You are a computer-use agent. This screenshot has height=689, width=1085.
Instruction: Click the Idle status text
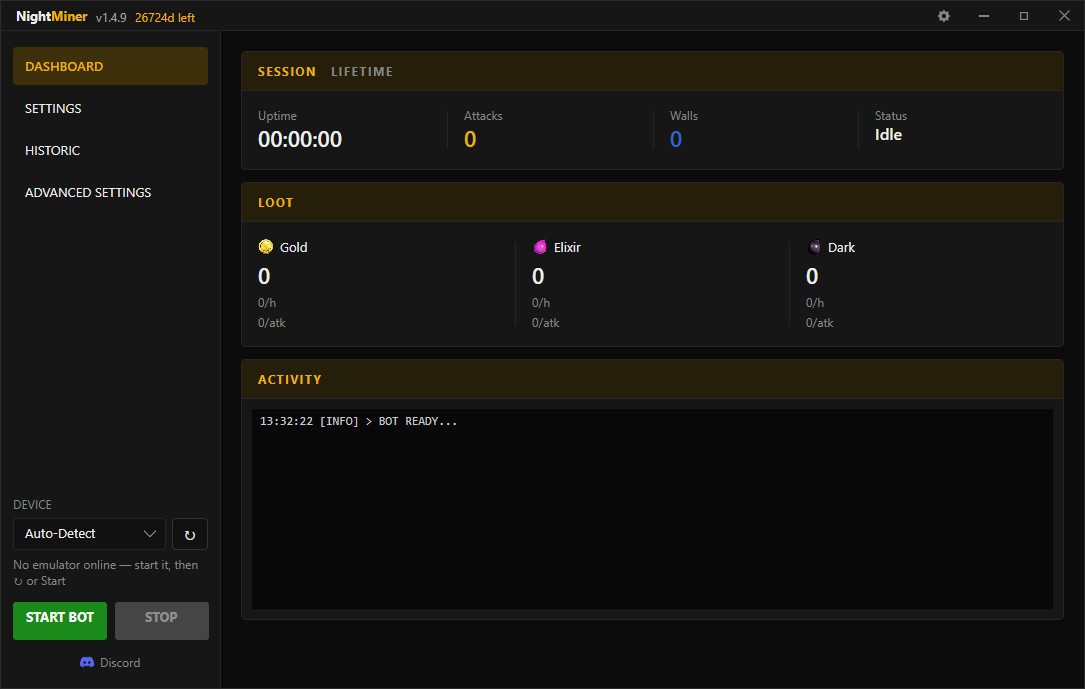coord(888,135)
